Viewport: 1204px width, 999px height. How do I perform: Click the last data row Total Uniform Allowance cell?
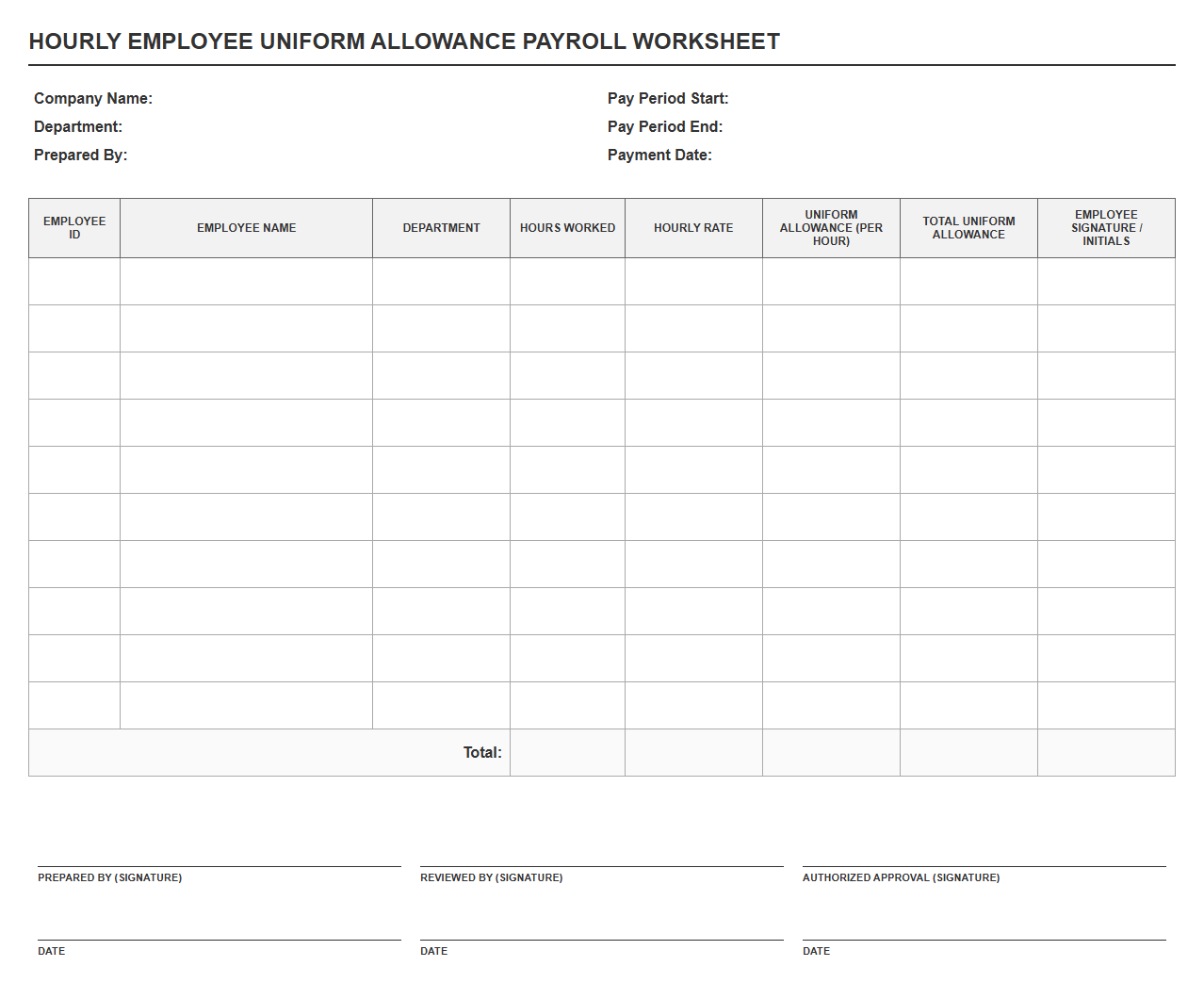pyautogui.click(x=968, y=706)
